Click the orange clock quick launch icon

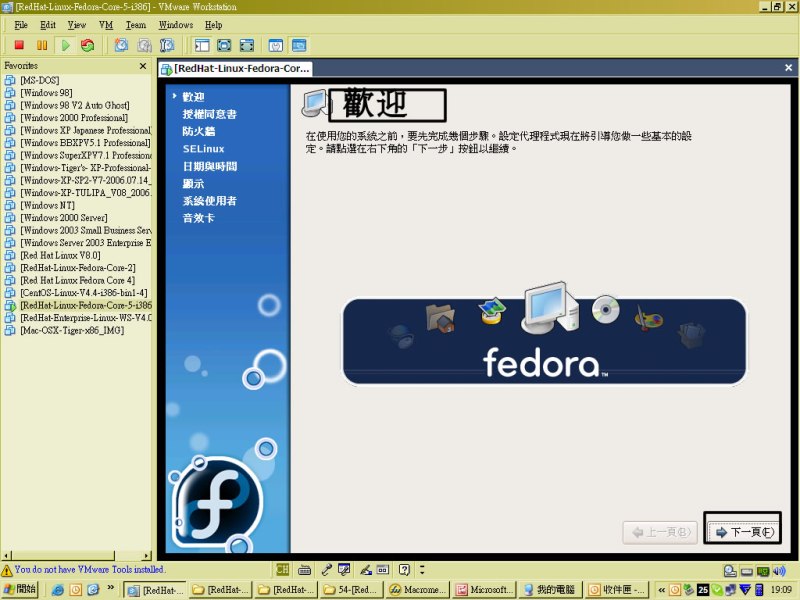(x=76, y=590)
